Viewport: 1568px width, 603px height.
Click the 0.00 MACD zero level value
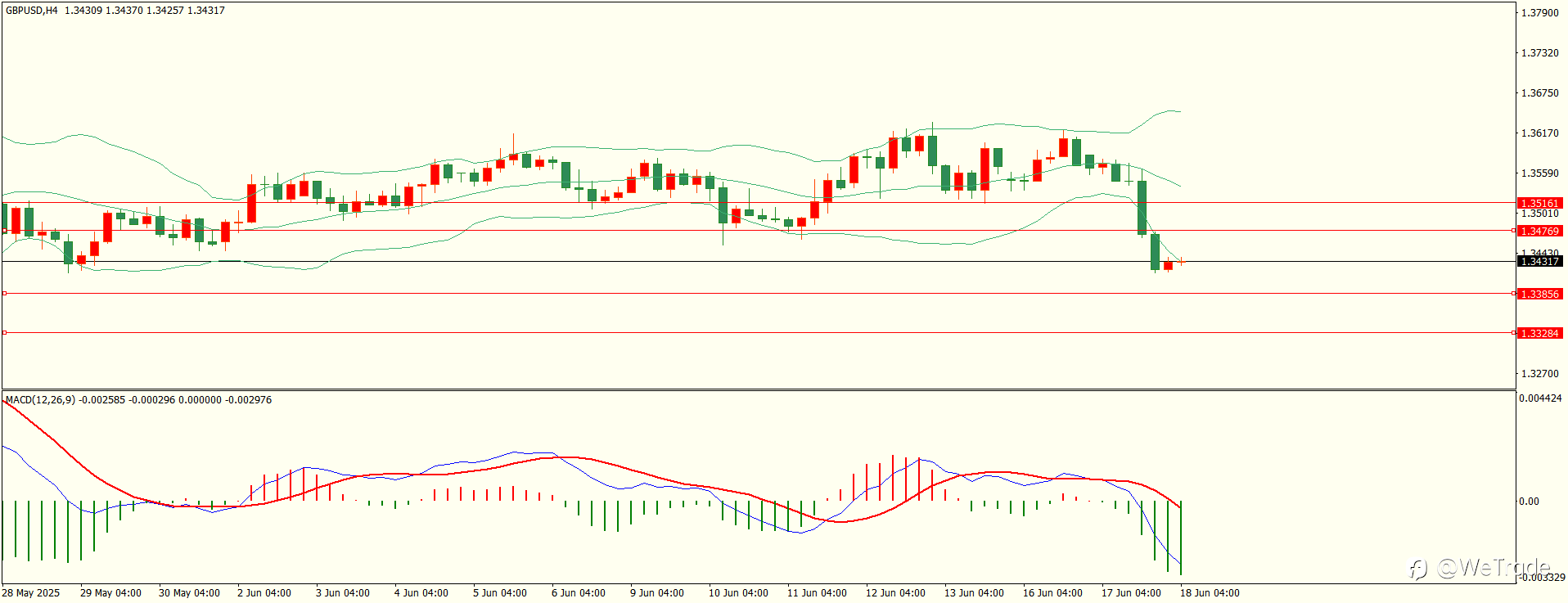(1529, 502)
